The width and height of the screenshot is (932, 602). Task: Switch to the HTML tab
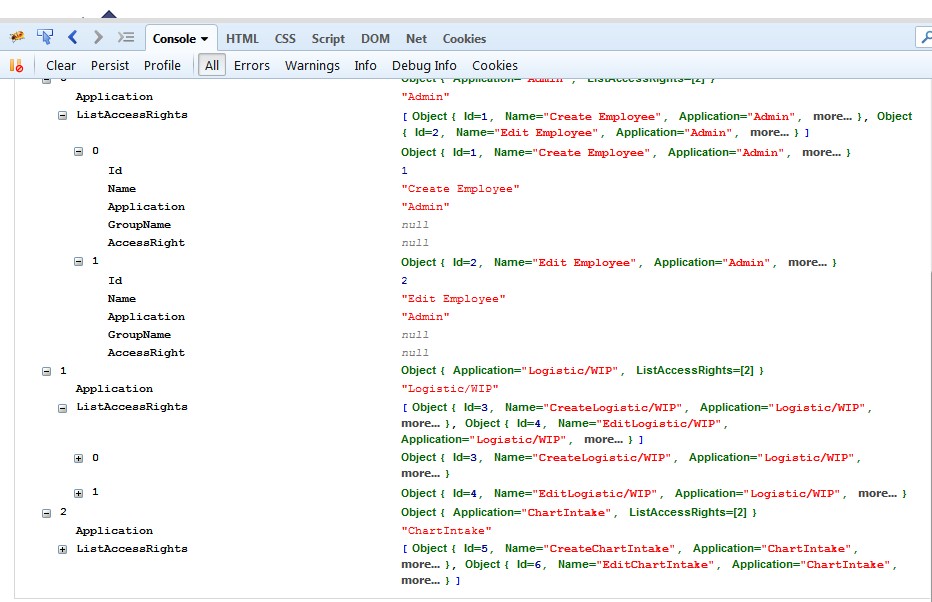click(x=242, y=38)
